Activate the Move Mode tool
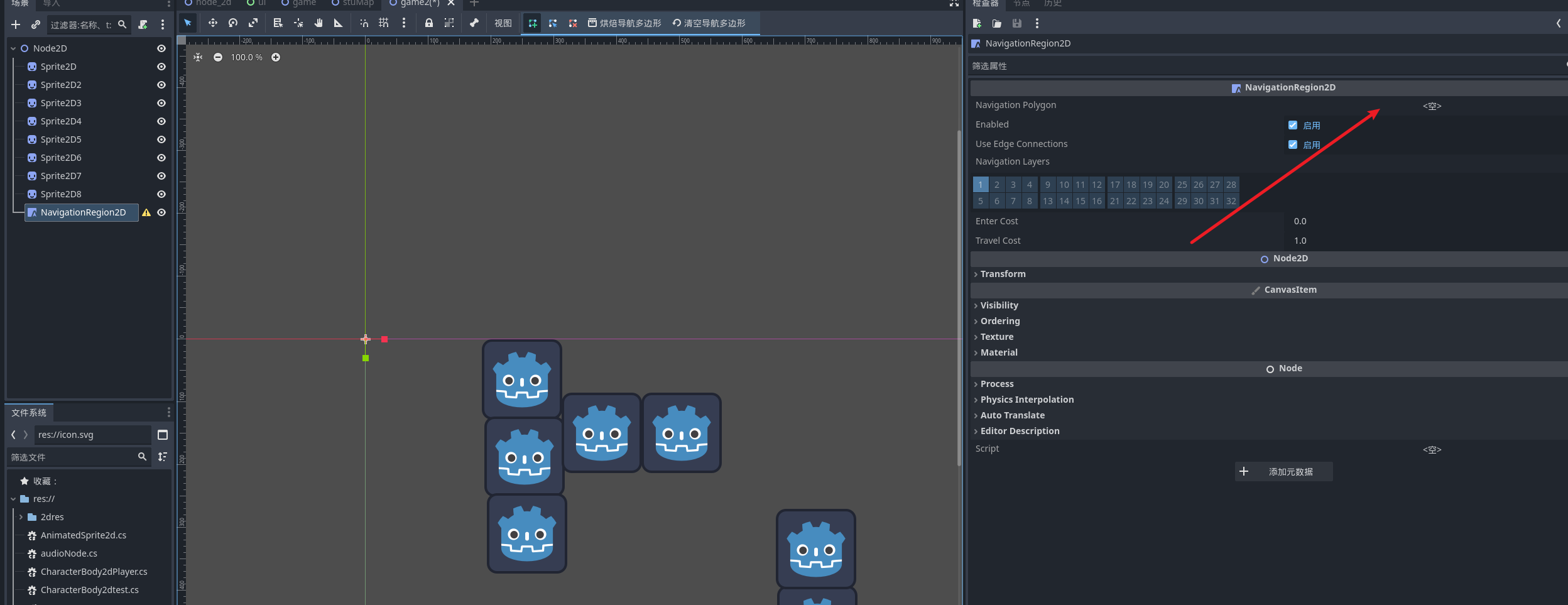This screenshot has height=605, width=1568. click(213, 23)
